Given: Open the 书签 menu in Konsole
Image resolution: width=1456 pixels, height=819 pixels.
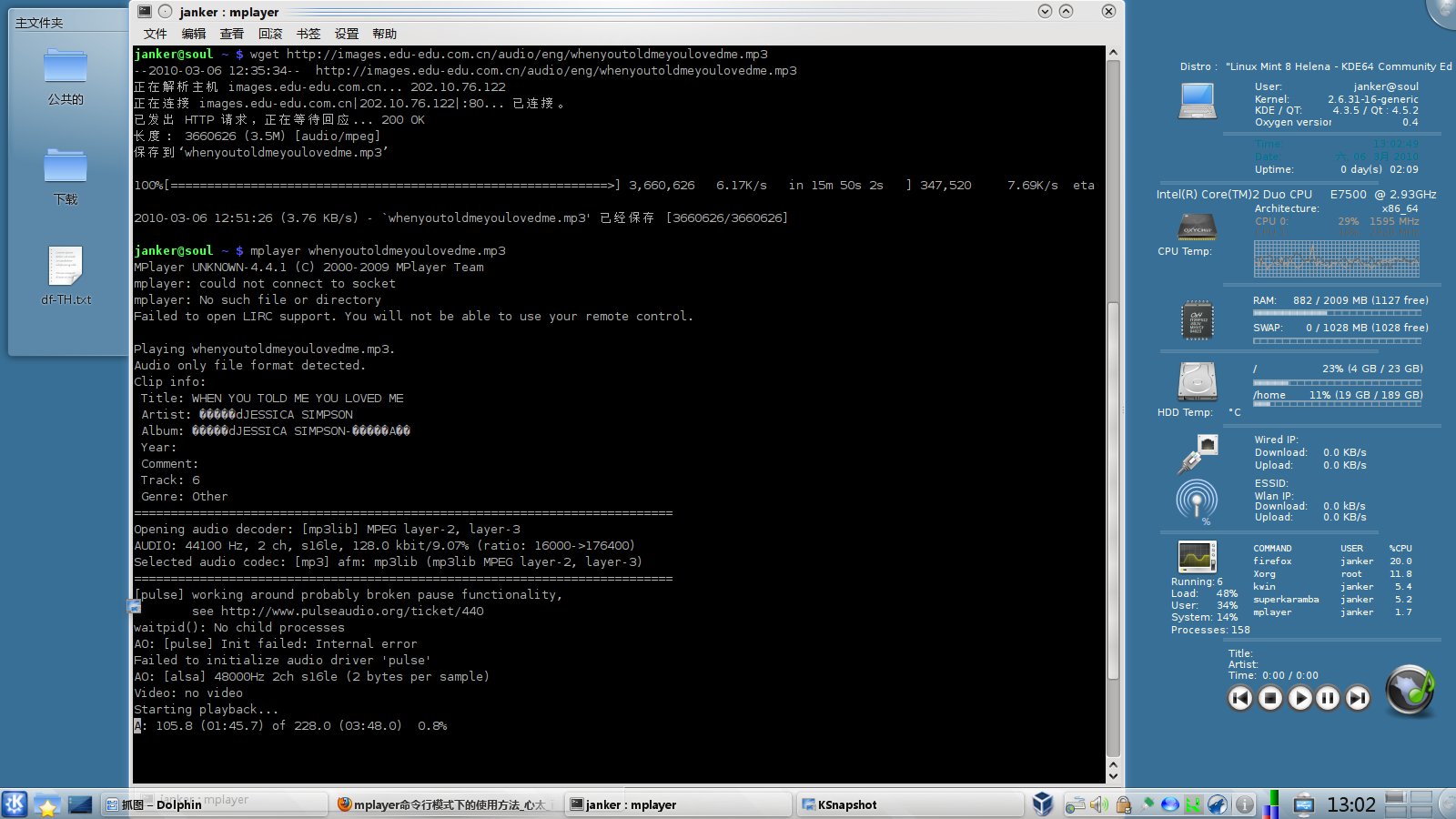Looking at the screenshot, I should tap(308, 34).
